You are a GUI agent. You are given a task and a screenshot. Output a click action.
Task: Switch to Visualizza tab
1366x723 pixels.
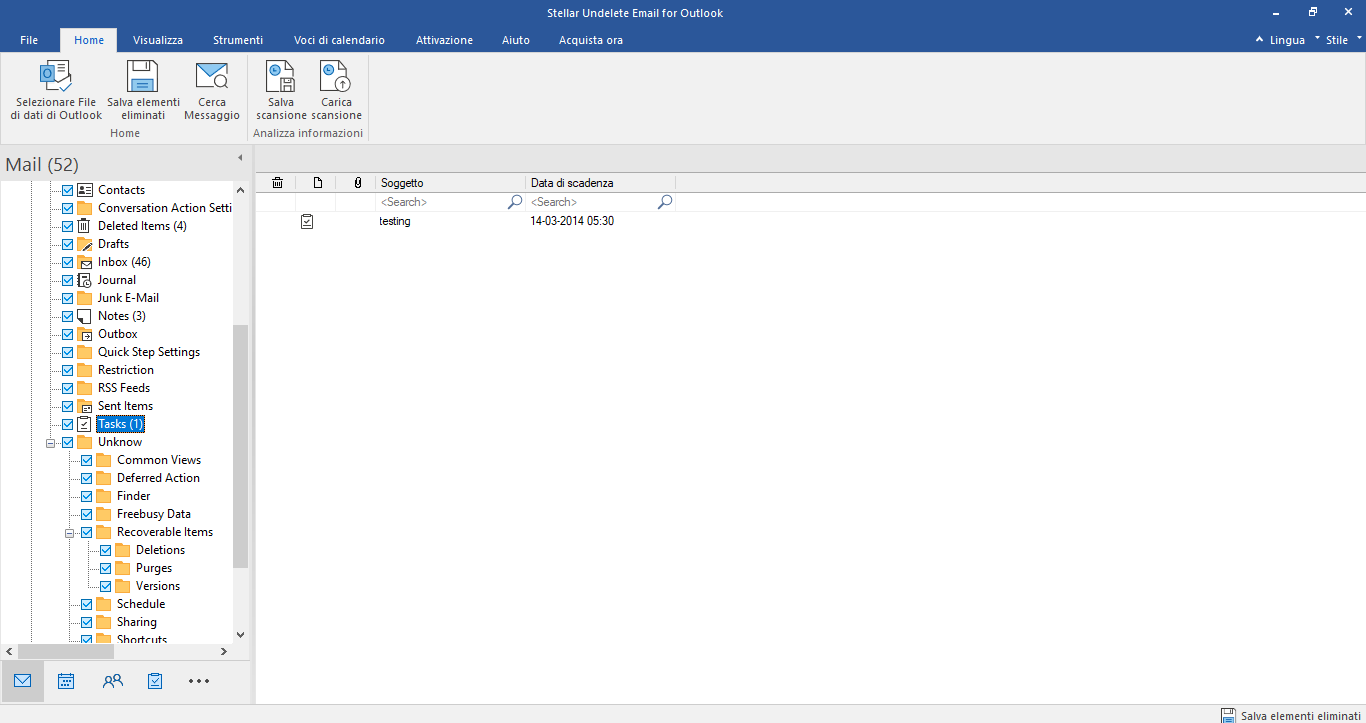pyautogui.click(x=158, y=40)
